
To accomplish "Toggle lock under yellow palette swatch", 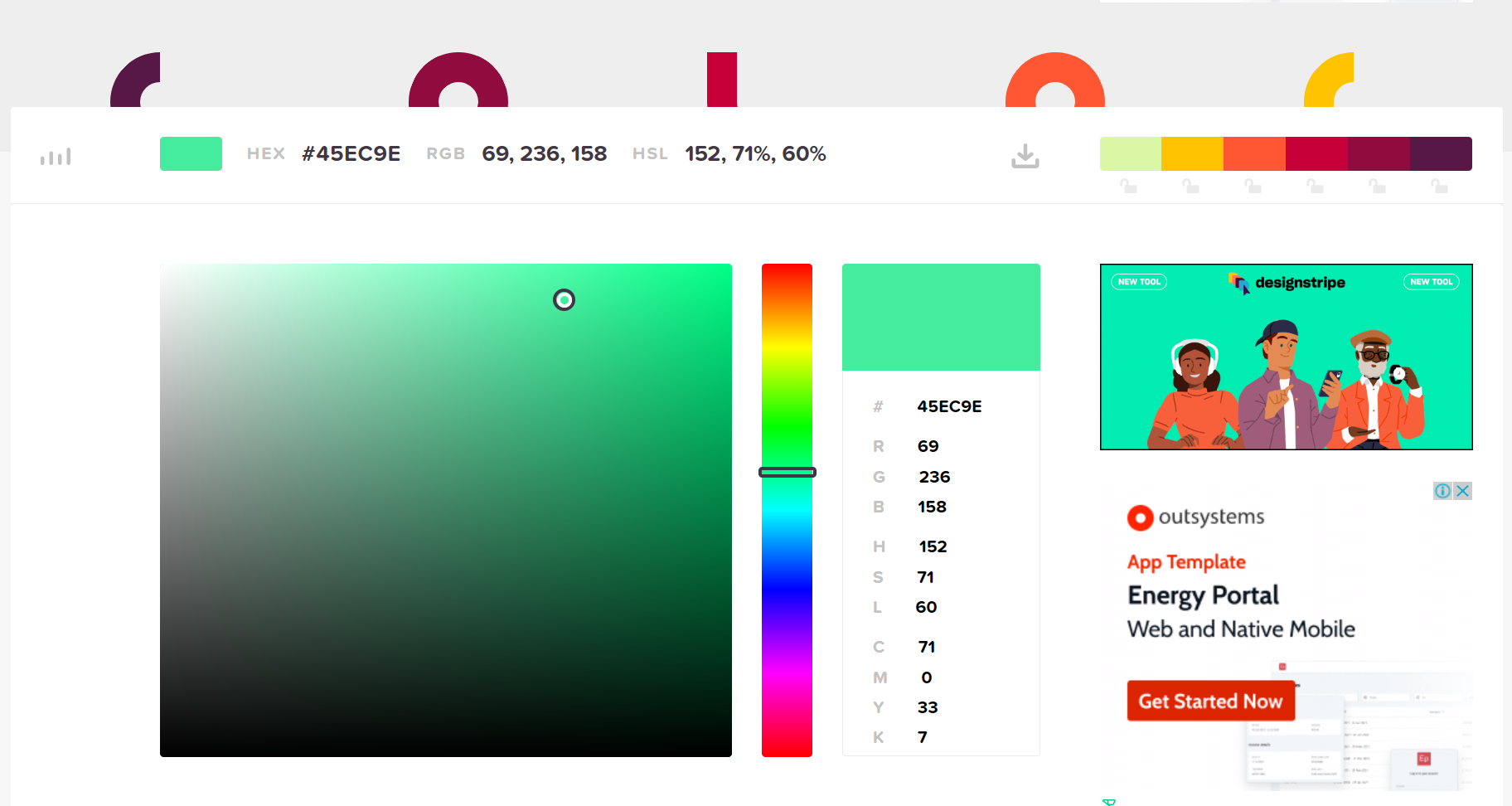I will coord(1190,186).
